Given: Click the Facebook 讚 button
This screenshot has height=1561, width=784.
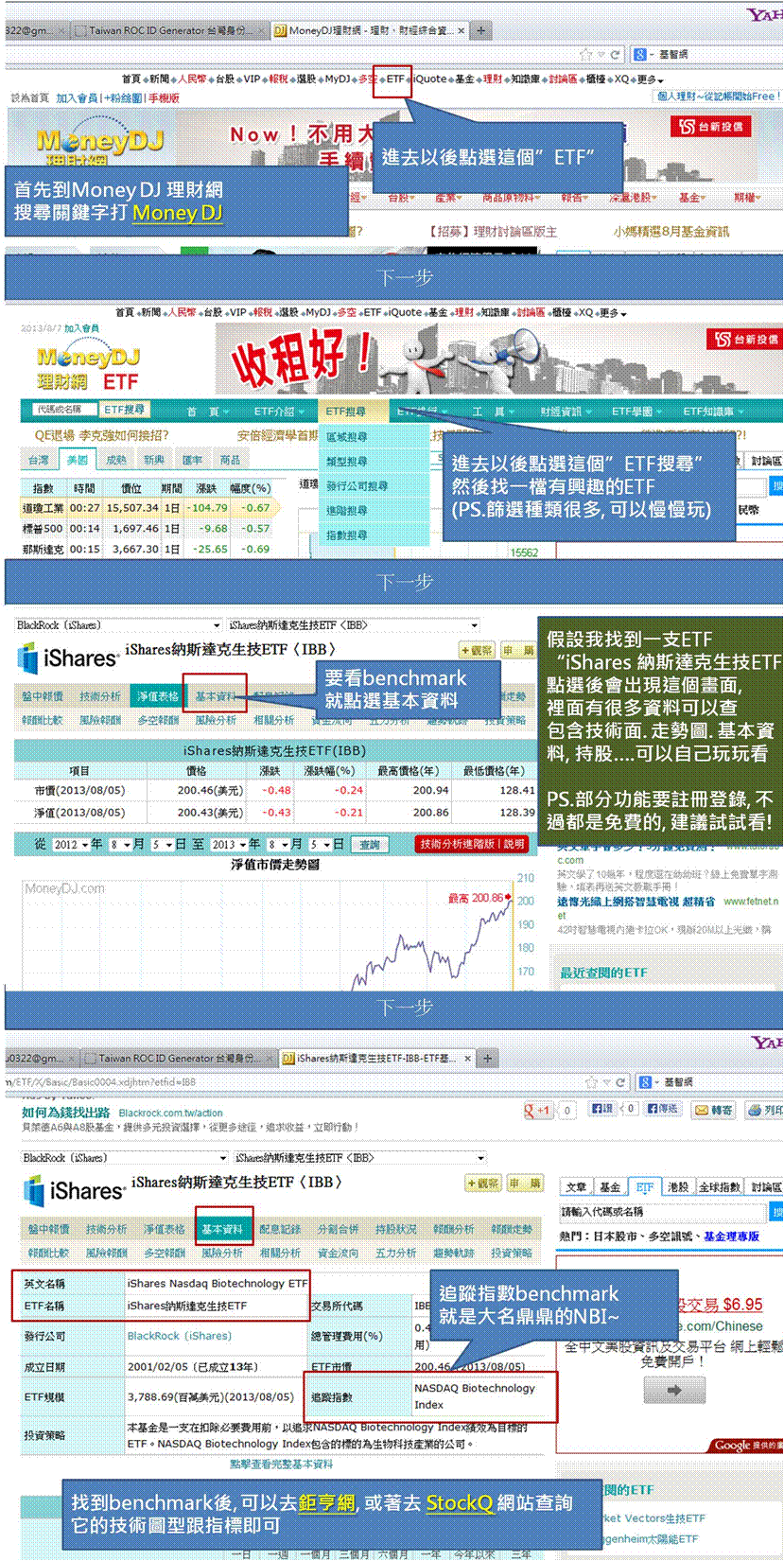Looking at the screenshot, I should click(x=601, y=1109).
